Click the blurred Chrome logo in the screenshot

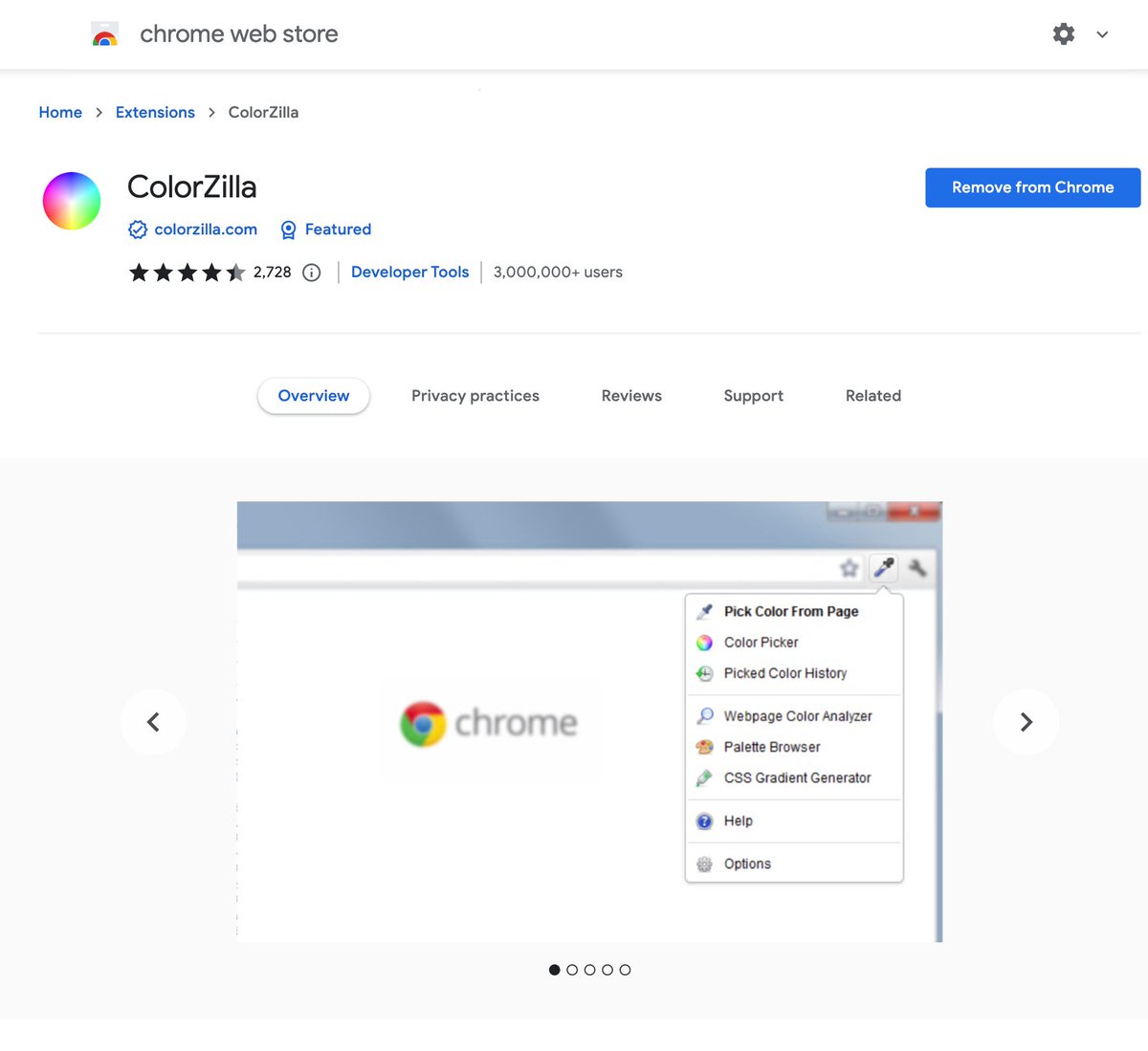489,724
